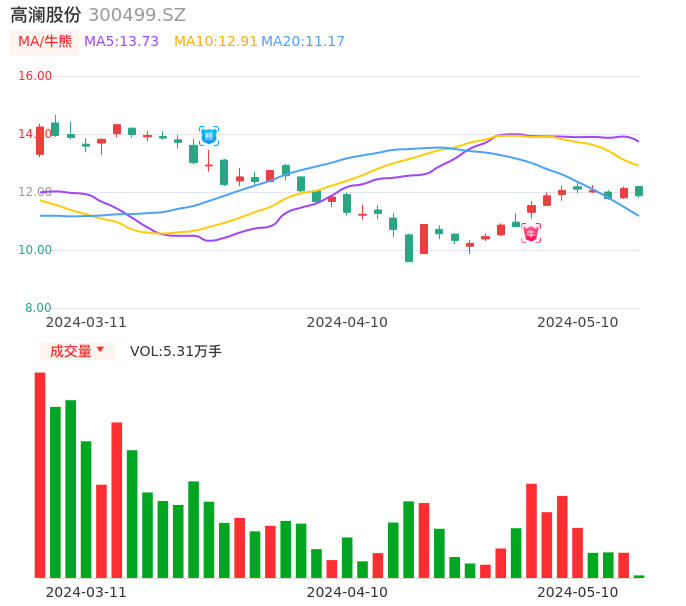This screenshot has width=686, height=606.
Task: Click the 300499.SZ ticker code
Action: [137, 15]
